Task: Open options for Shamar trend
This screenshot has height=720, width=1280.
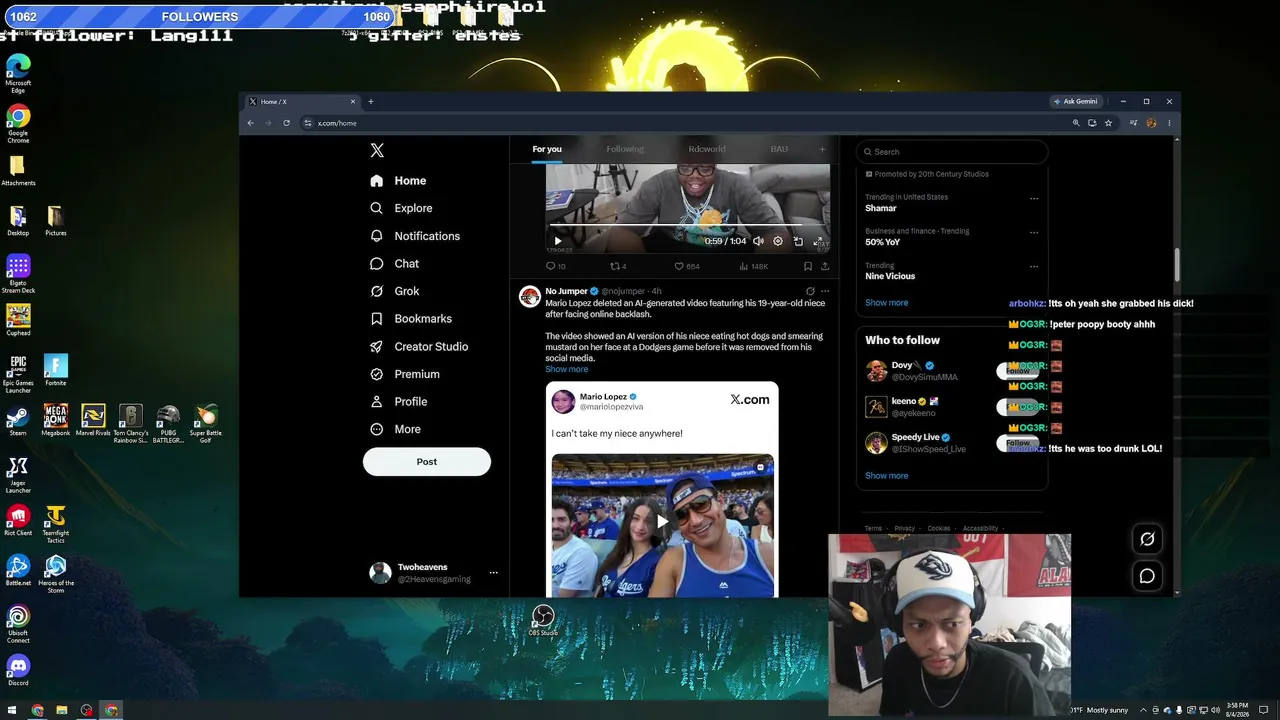Action: 1034,199
